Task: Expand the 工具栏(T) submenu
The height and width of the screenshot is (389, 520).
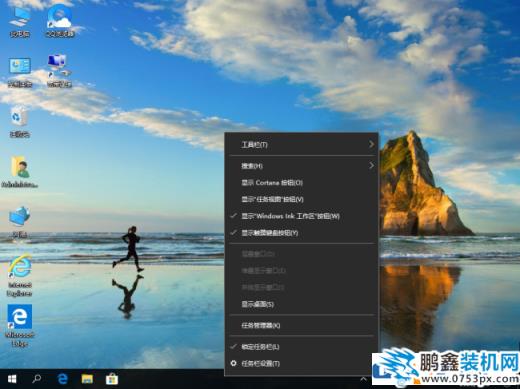Action: (x=301, y=145)
